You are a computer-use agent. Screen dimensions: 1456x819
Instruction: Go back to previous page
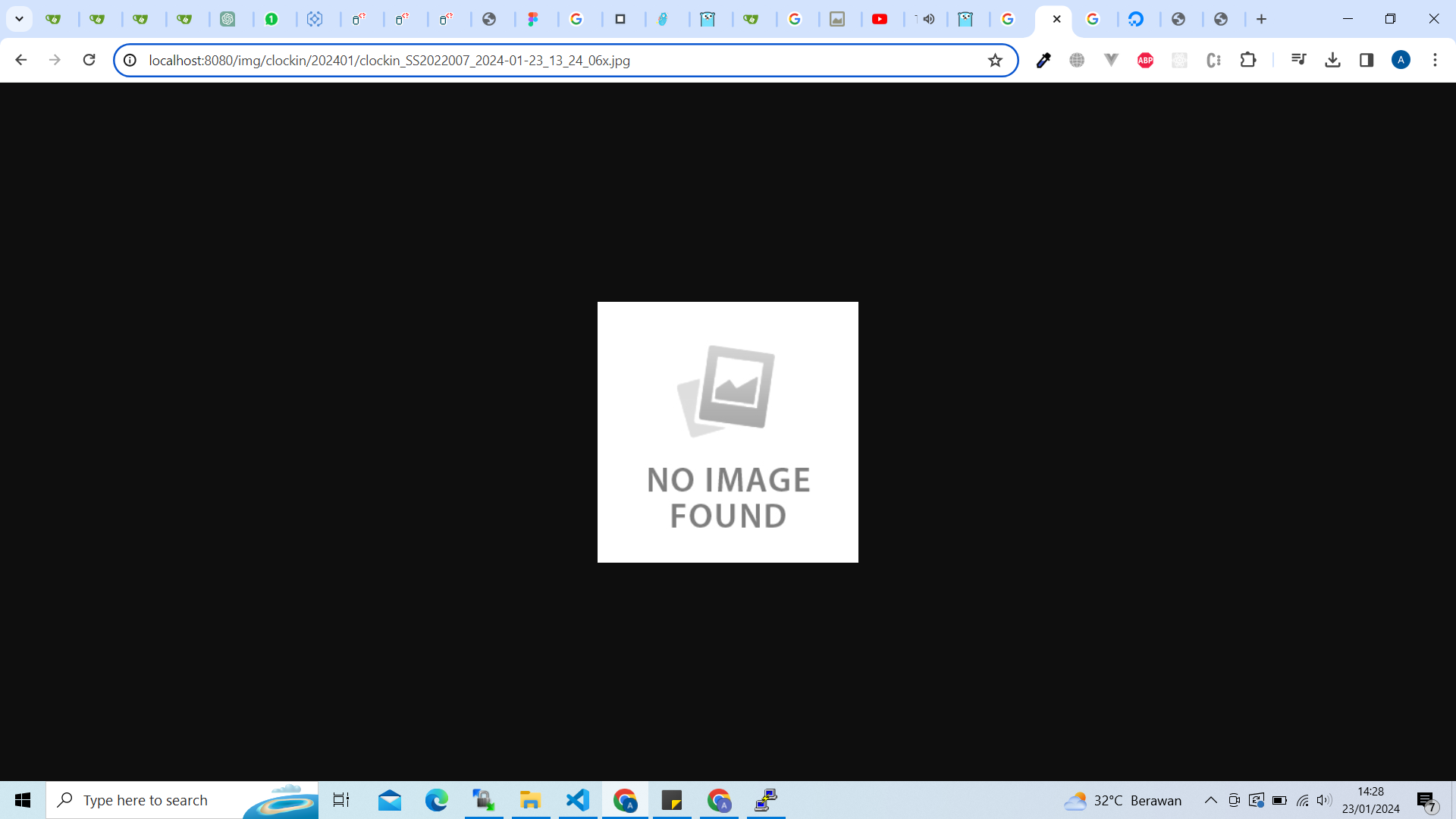[20, 60]
